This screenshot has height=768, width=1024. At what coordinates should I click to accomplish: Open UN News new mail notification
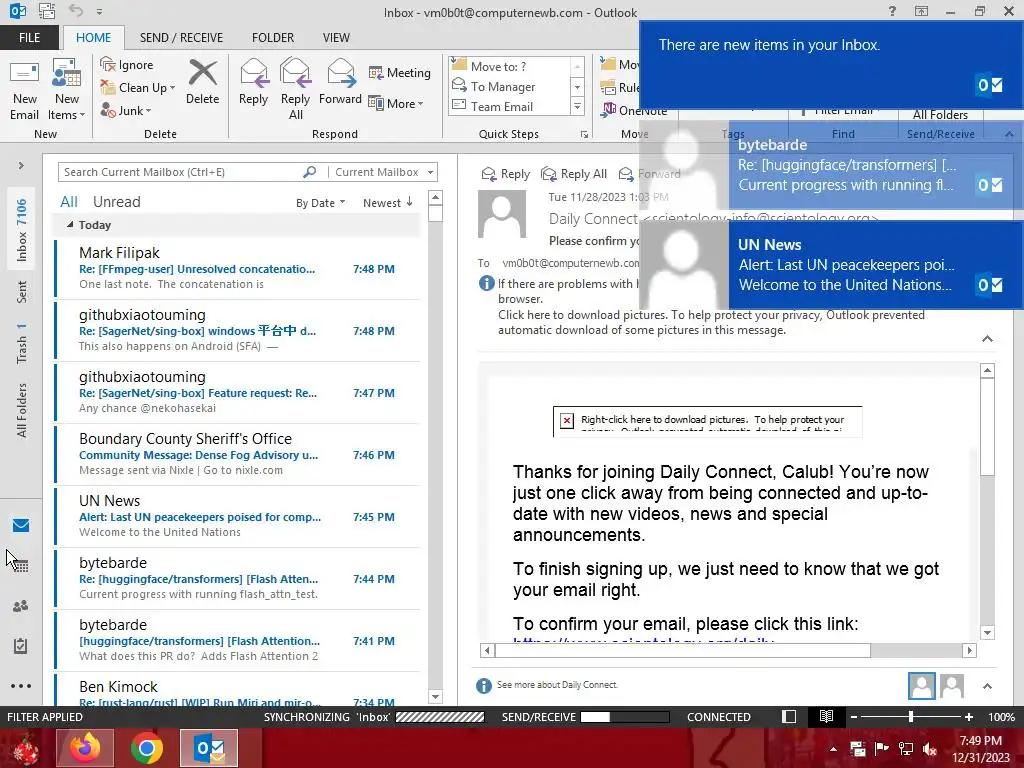click(831, 264)
